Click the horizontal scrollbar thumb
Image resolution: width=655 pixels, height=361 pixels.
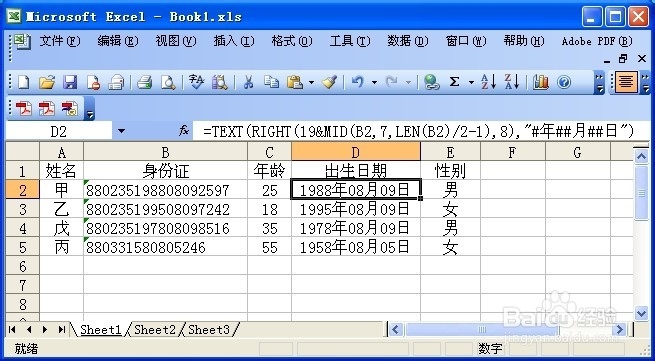coord(482,330)
